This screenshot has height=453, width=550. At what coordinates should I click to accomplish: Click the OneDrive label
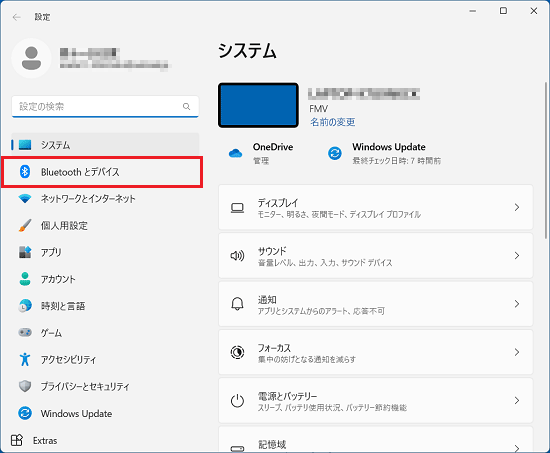273,147
